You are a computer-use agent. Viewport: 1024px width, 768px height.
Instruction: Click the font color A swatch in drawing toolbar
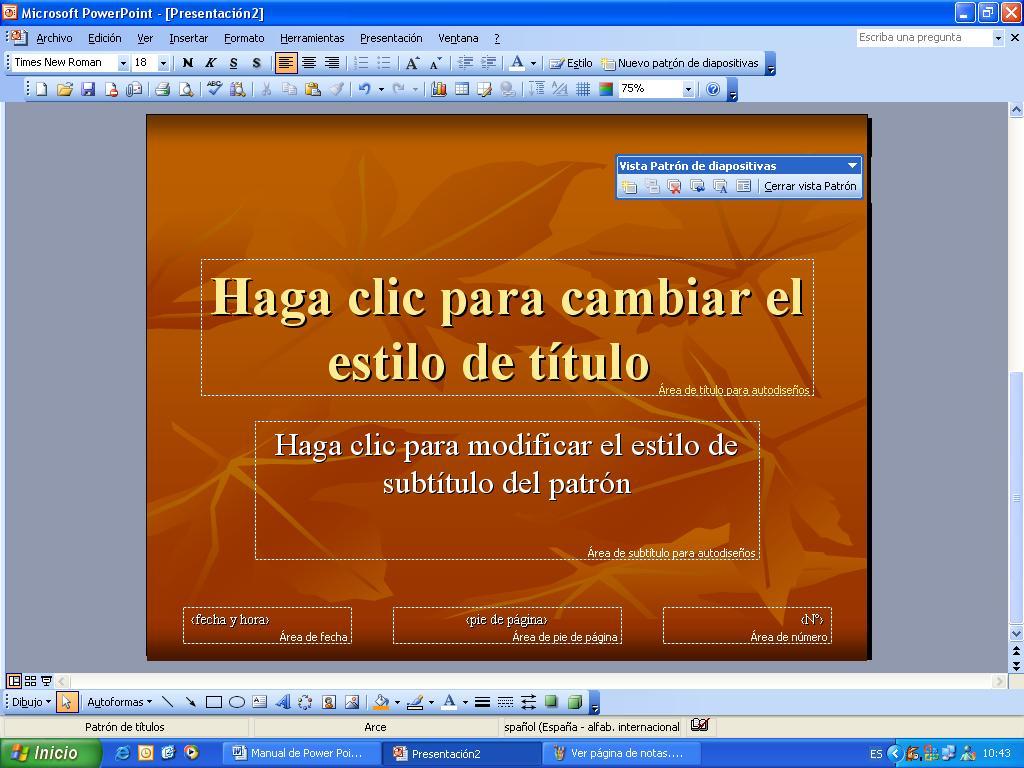[x=449, y=702]
